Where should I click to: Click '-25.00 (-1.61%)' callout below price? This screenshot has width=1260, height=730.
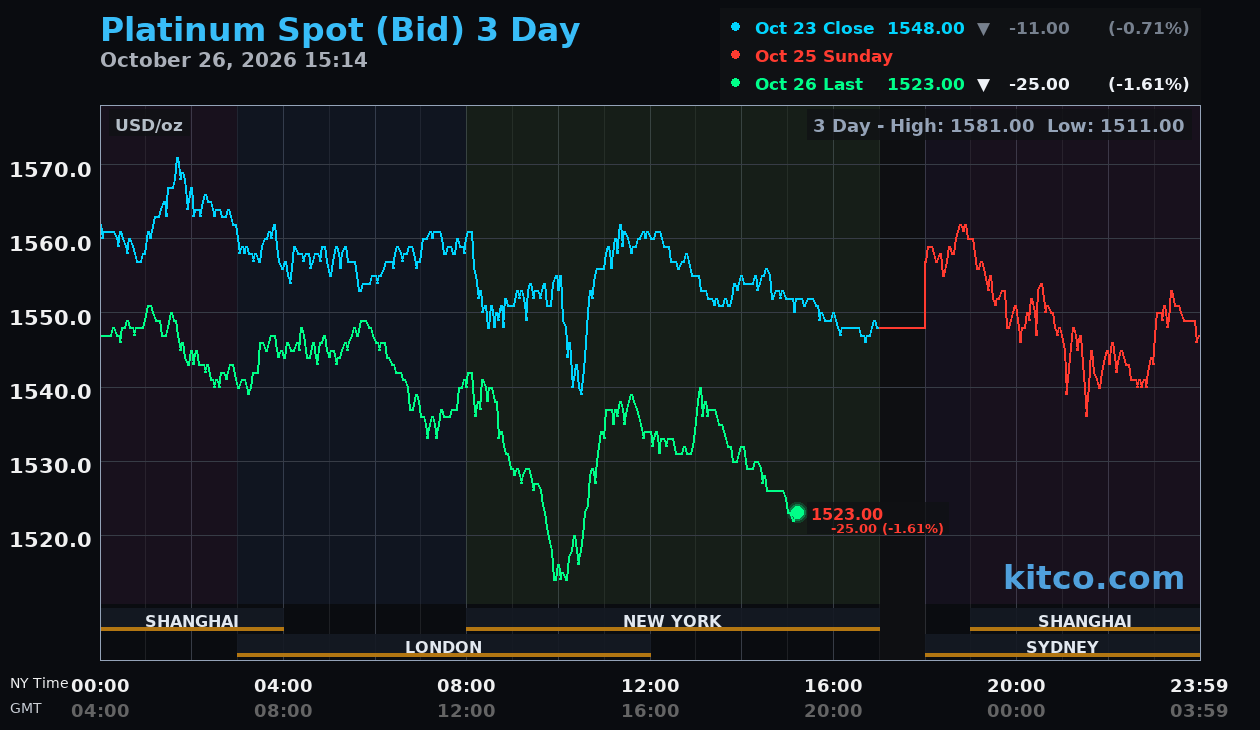[887, 529]
